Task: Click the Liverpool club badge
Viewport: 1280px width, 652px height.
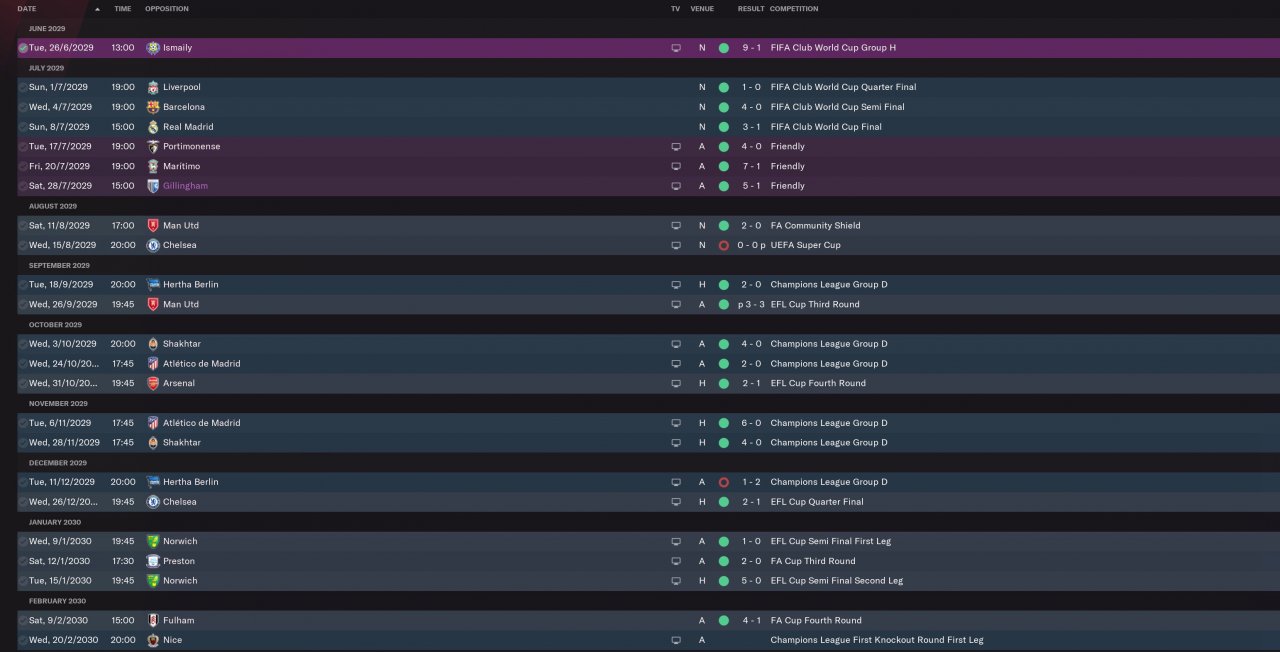Action: (153, 87)
